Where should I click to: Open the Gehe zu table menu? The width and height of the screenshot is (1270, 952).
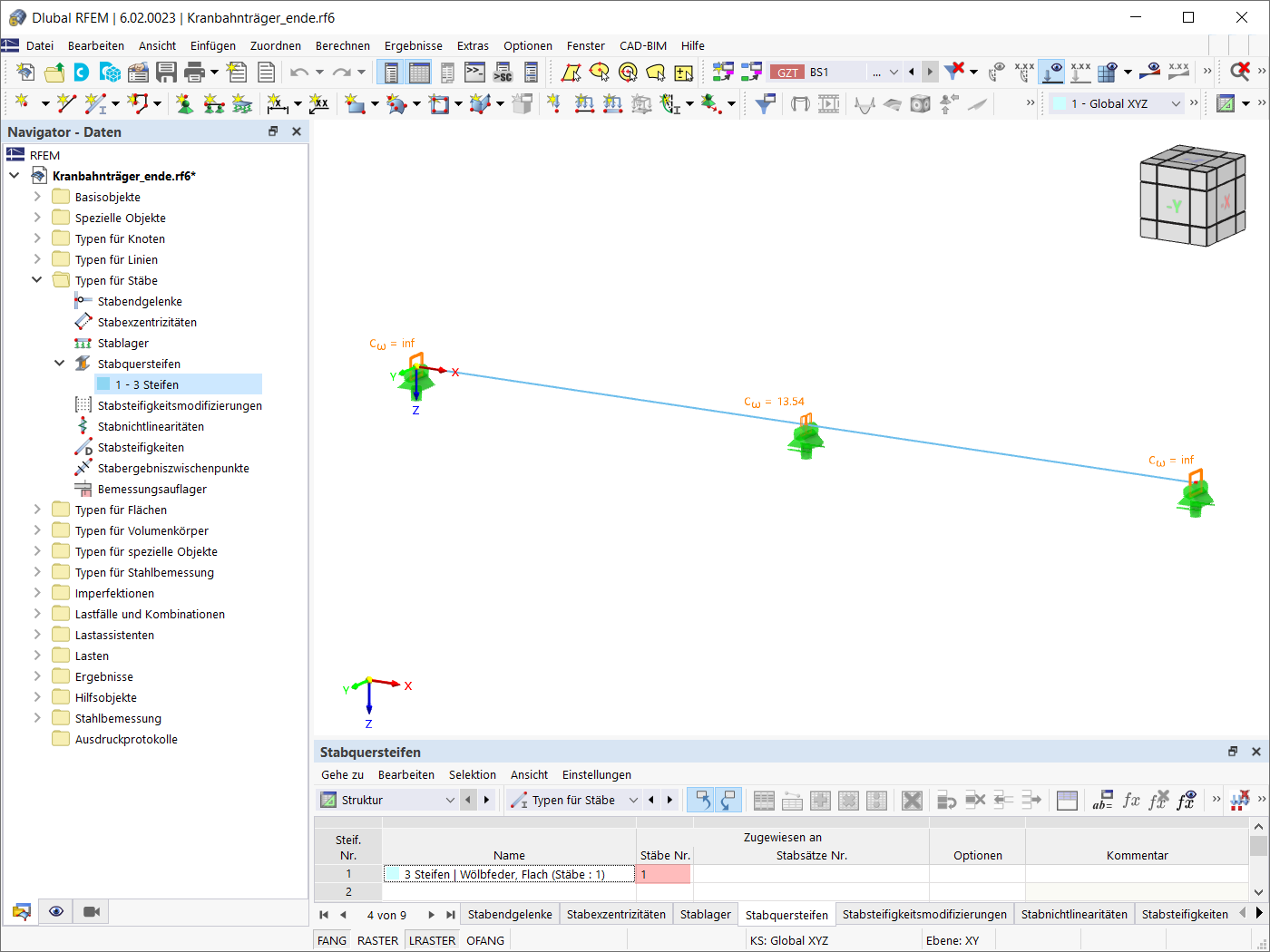coord(342,774)
